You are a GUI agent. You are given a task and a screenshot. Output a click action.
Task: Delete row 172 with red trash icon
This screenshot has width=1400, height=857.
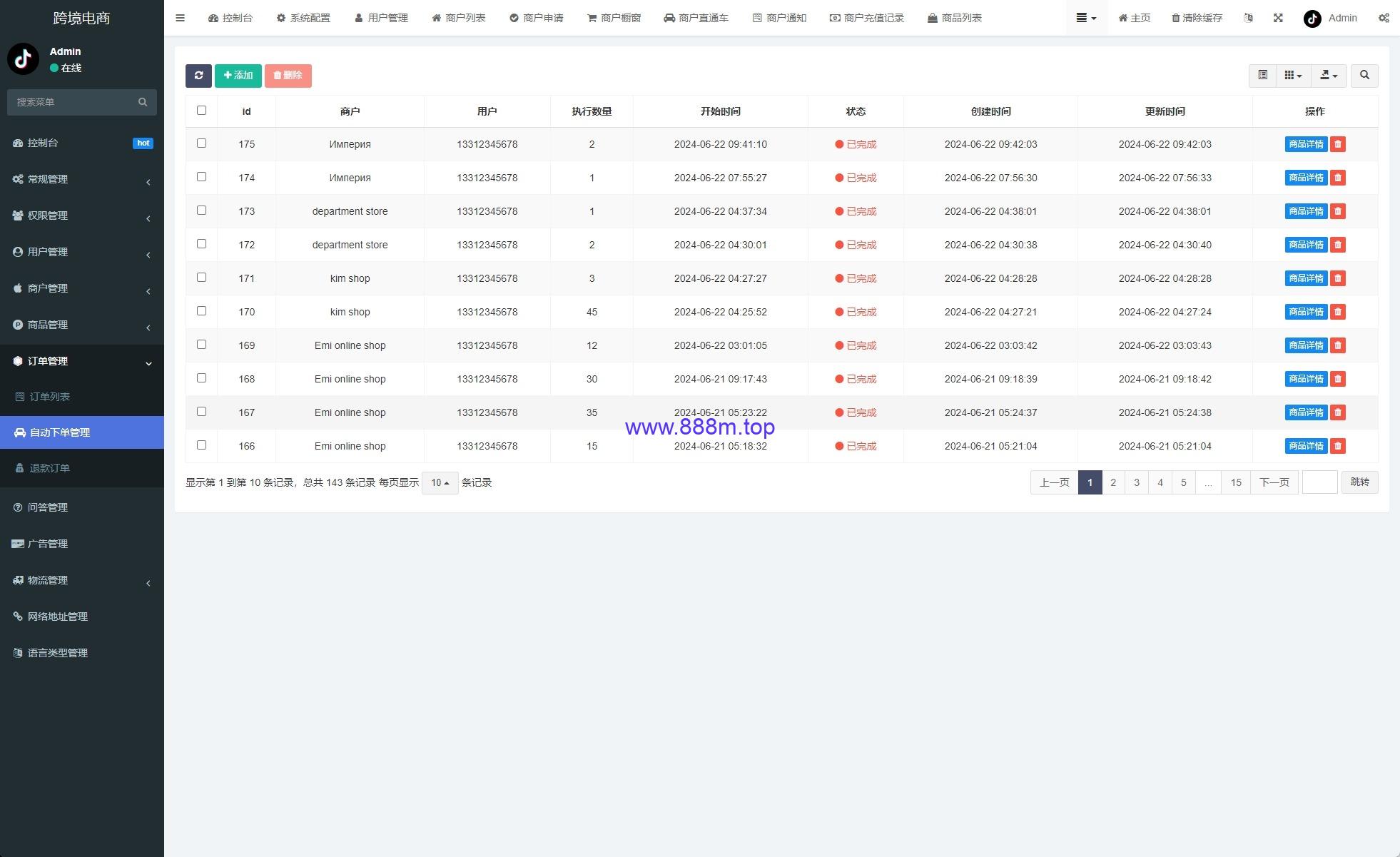1338,245
